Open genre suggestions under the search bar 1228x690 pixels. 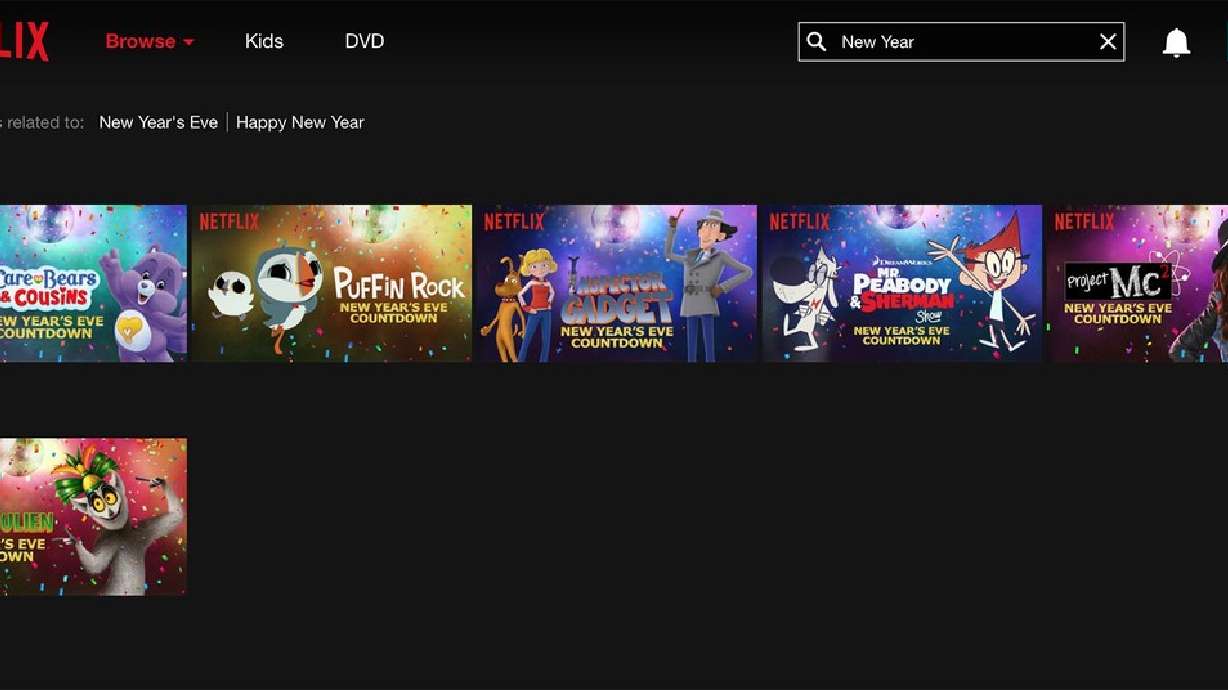158,122
